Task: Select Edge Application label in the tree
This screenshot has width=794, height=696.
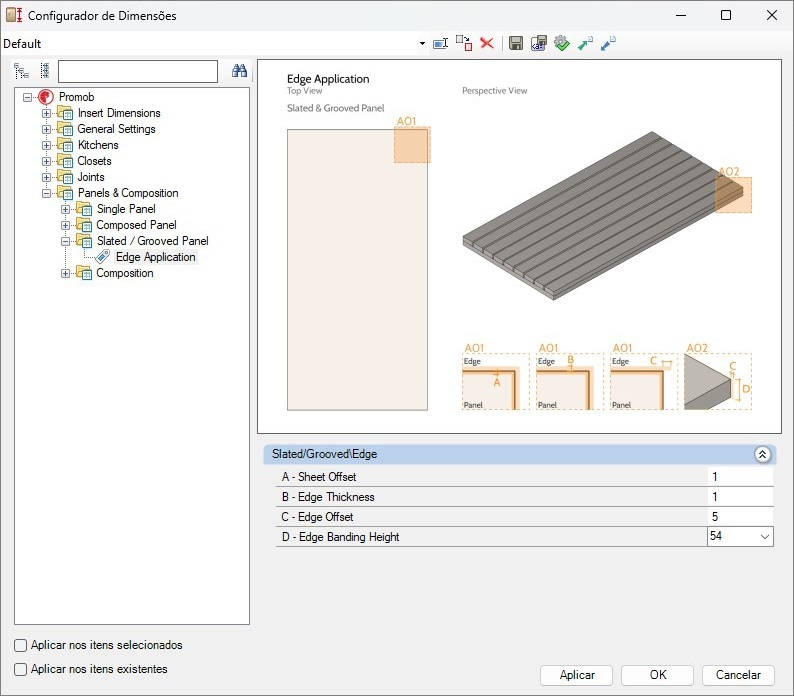Action: (x=155, y=257)
